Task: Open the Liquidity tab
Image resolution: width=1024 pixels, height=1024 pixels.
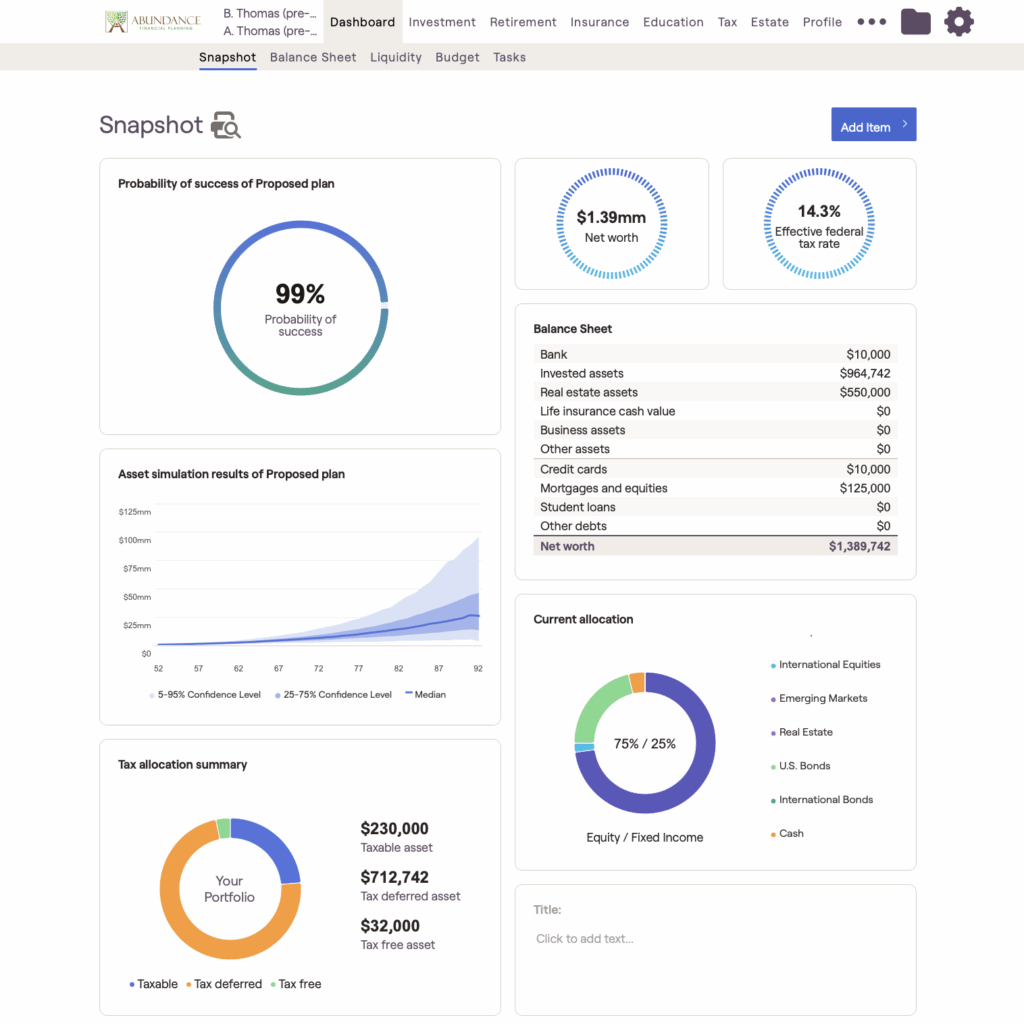Action: click(x=396, y=57)
